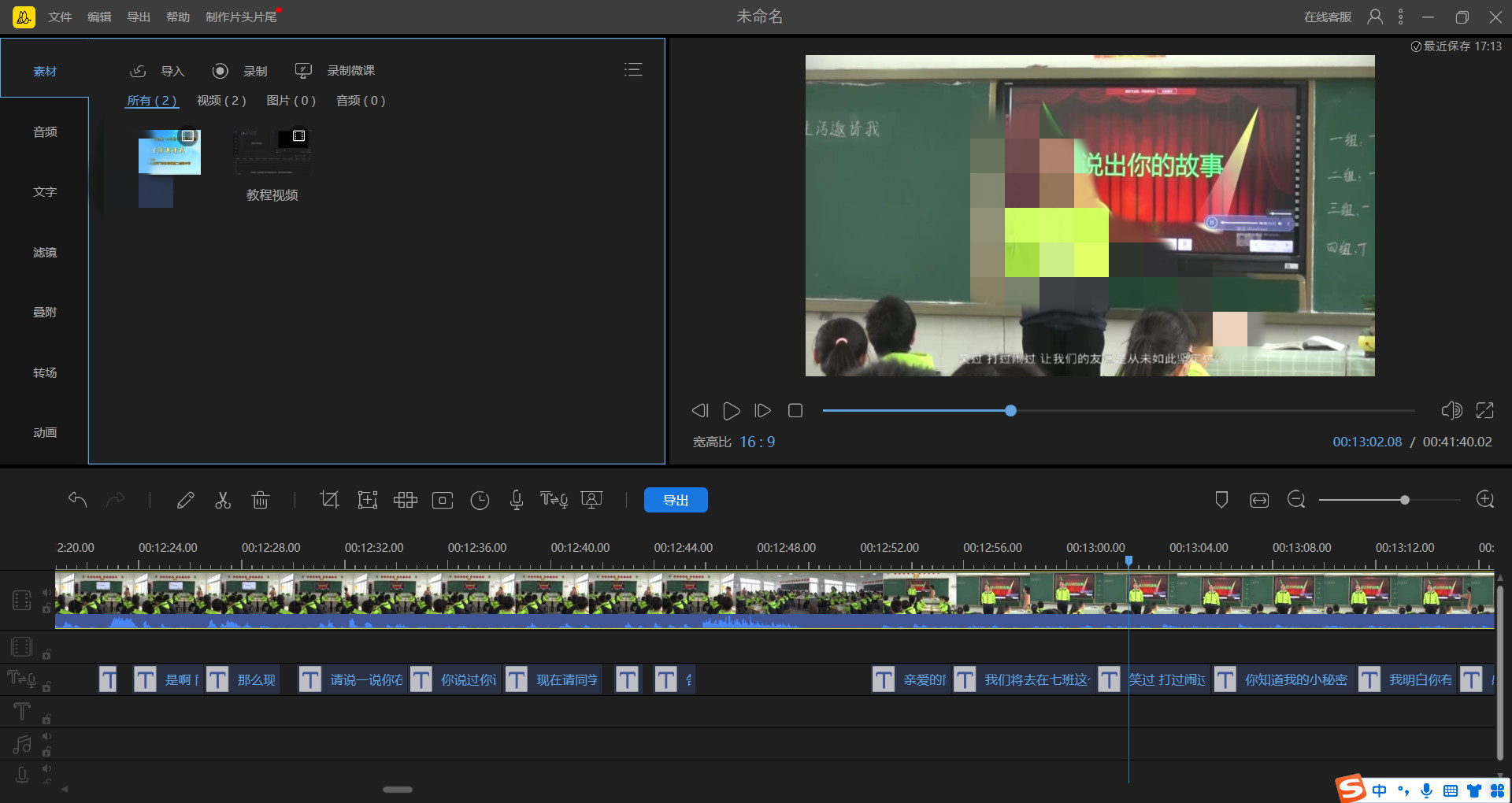Click 录制微课 button
Screen dimensions: 1512x803
tap(335, 71)
